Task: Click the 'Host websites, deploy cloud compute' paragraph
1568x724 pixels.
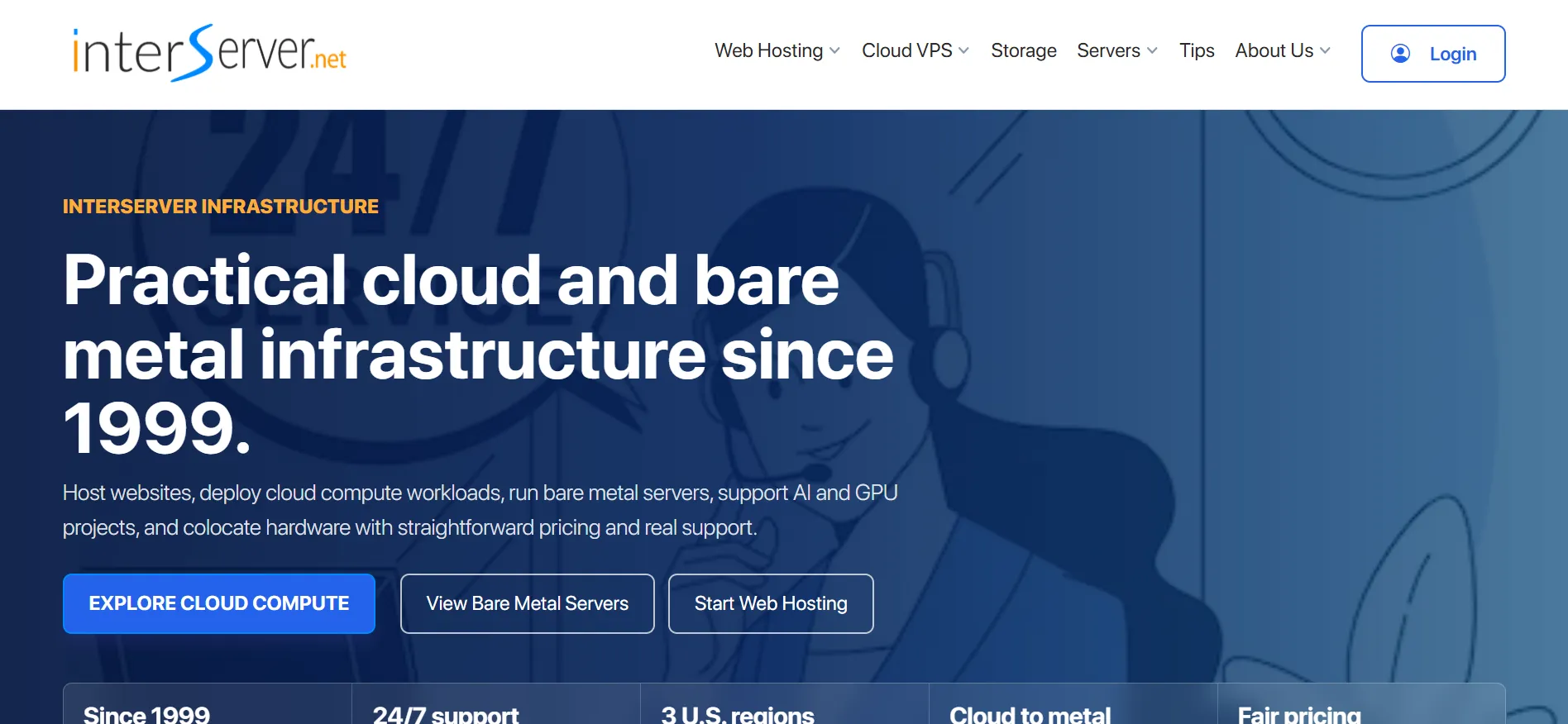Action: [480, 510]
